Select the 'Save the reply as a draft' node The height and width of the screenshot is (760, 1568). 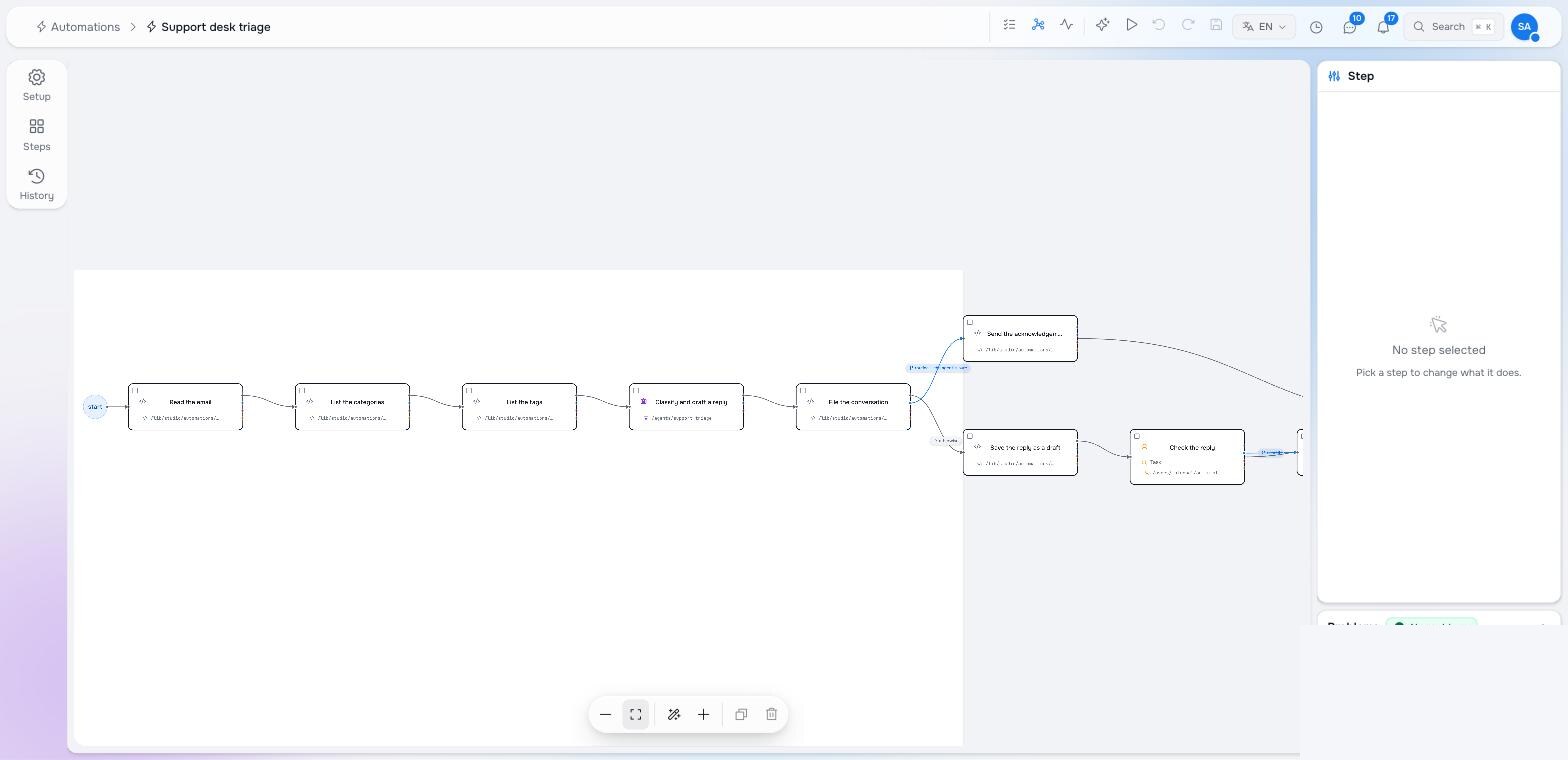pos(1020,453)
